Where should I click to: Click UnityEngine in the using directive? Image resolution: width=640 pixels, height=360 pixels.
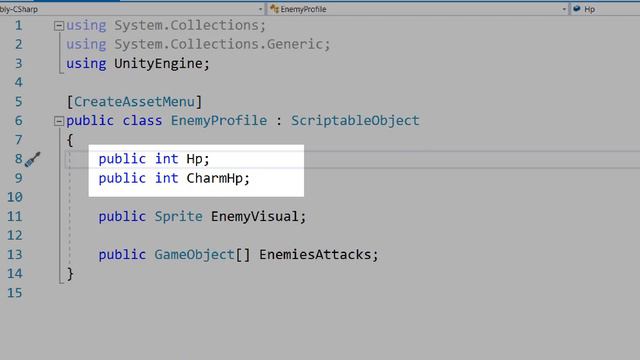point(158,64)
